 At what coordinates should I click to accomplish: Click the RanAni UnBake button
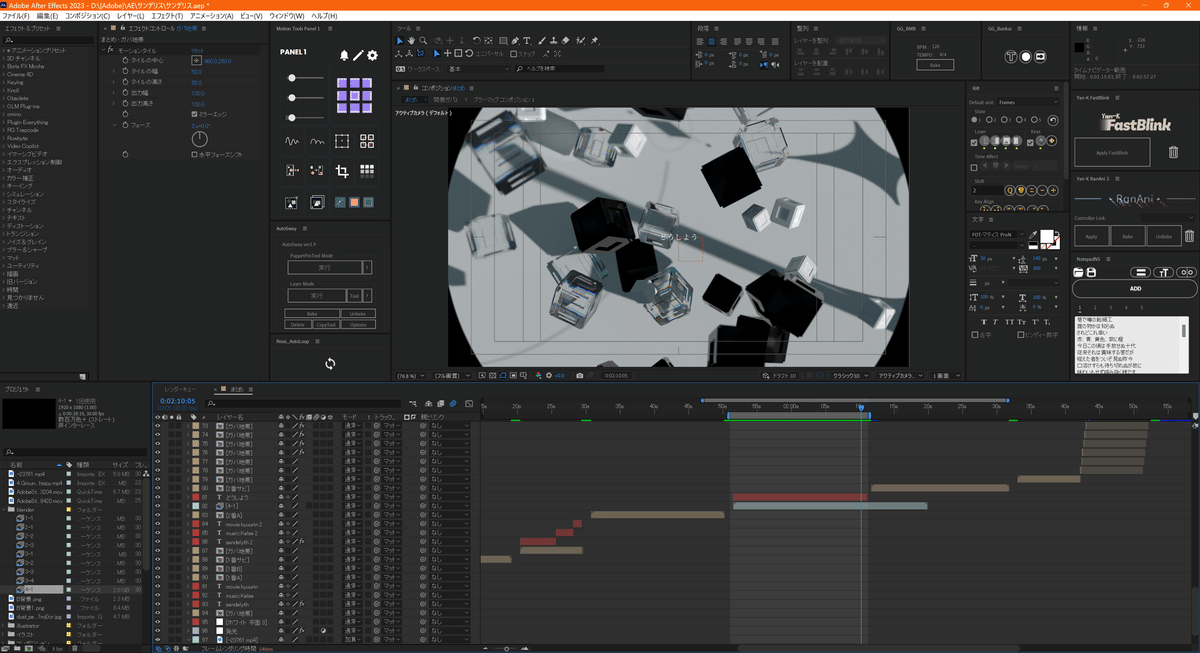point(1164,236)
